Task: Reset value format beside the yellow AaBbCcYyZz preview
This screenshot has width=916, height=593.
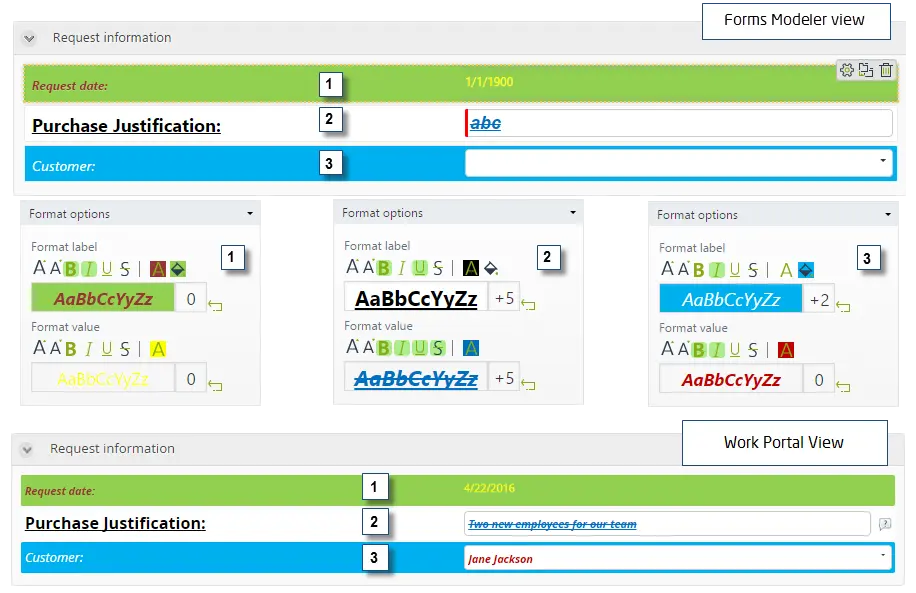Action: point(216,386)
